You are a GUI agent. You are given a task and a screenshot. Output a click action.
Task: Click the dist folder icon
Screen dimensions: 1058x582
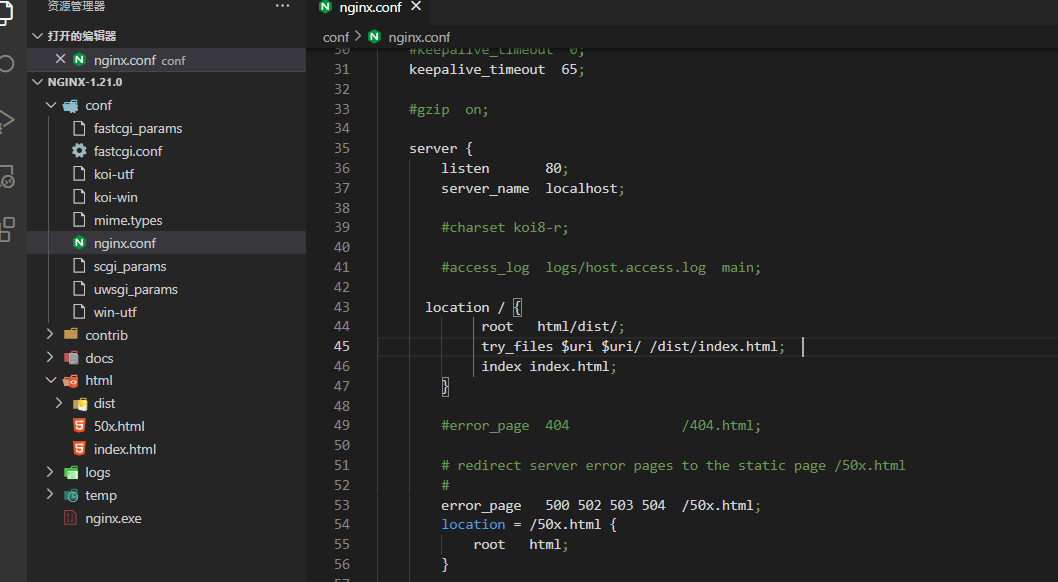coord(80,404)
